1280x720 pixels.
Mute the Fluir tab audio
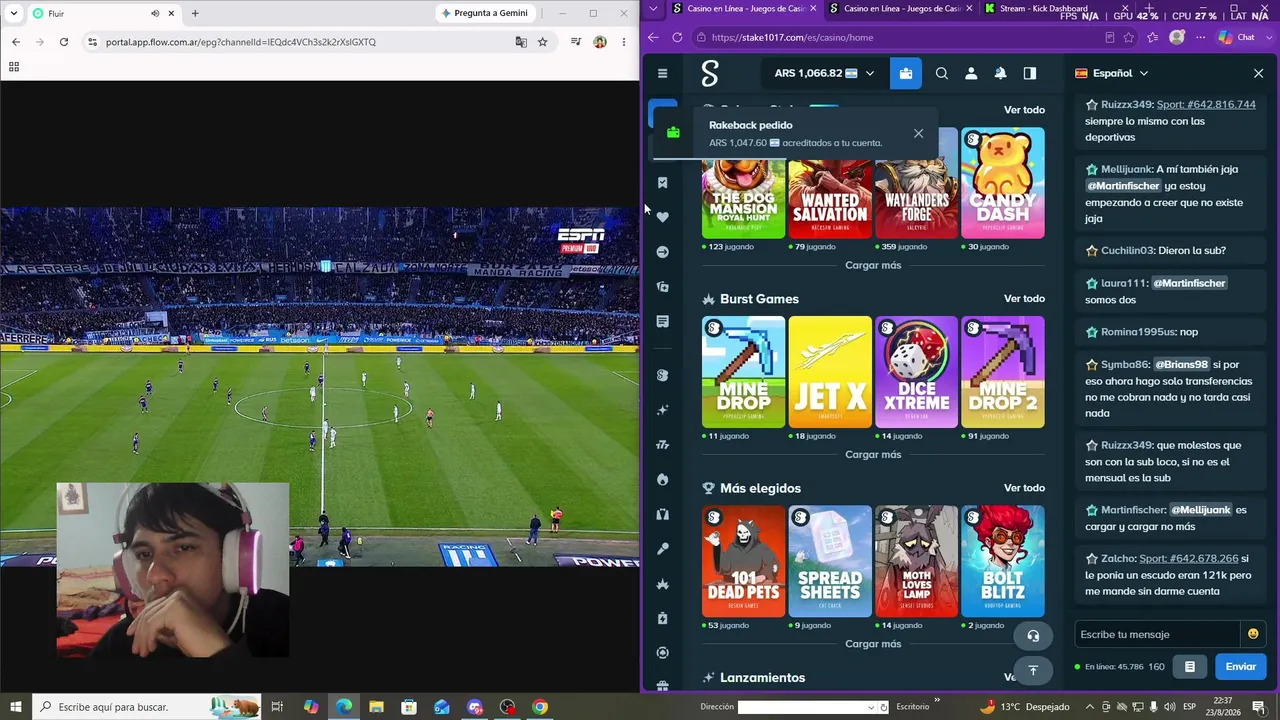tap(155, 13)
